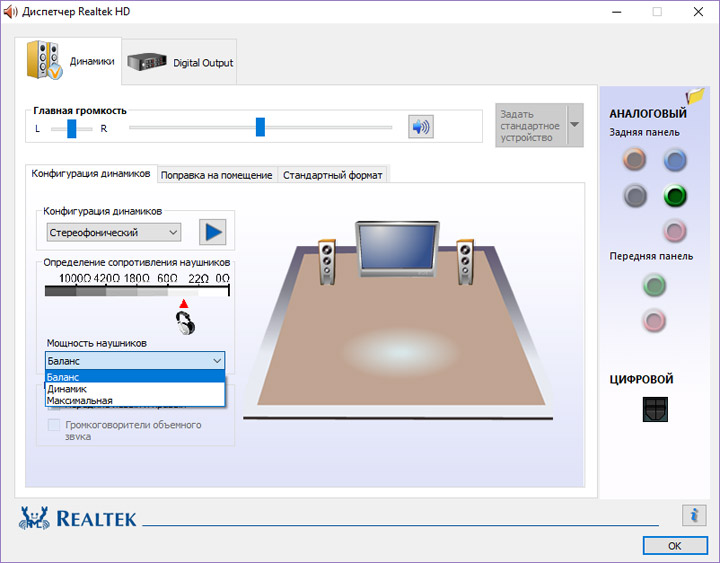Select Баланс in the headphone power list
This screenshot has height=563, width=720.
tap(135, 377)
